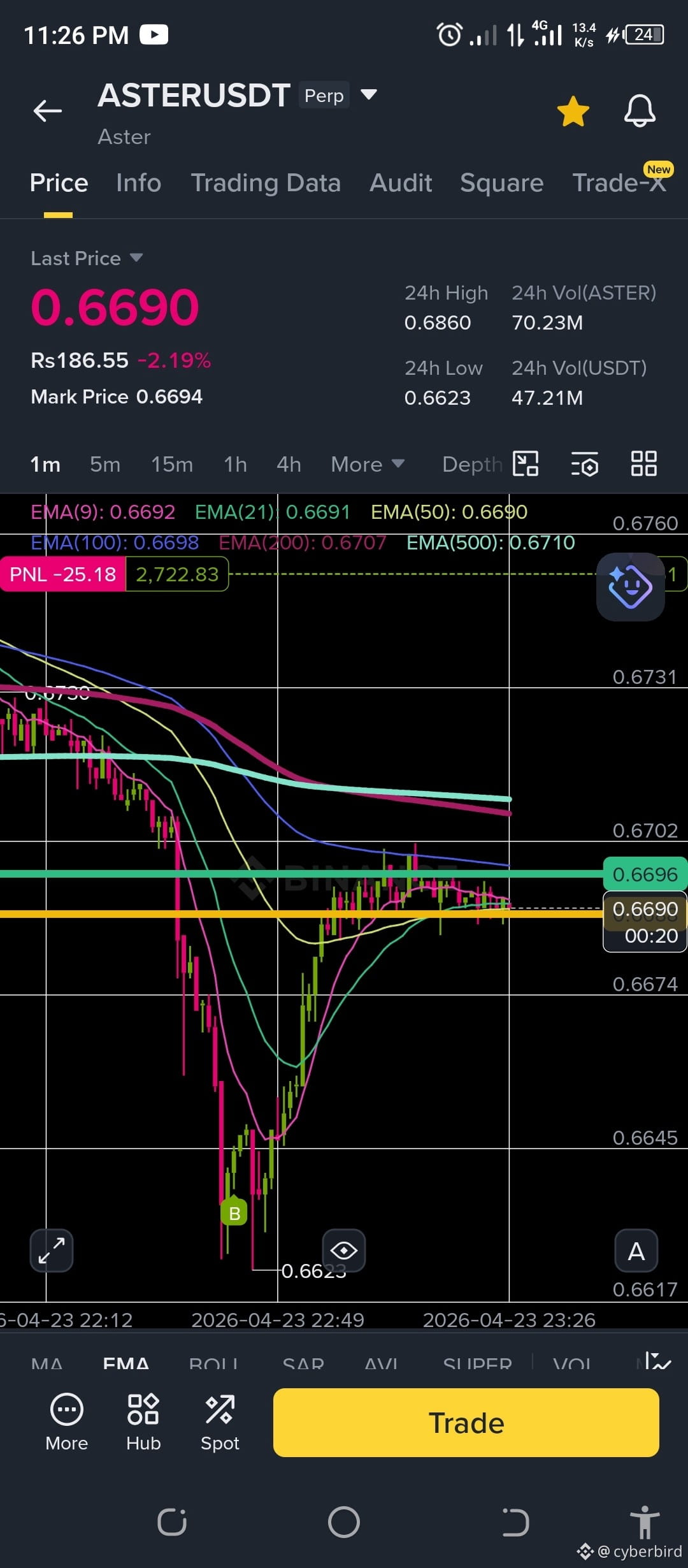The height and width of the screenshot is (1568, 688).
Task: Open the chart drawing tools icon
Action: point(526,463)
